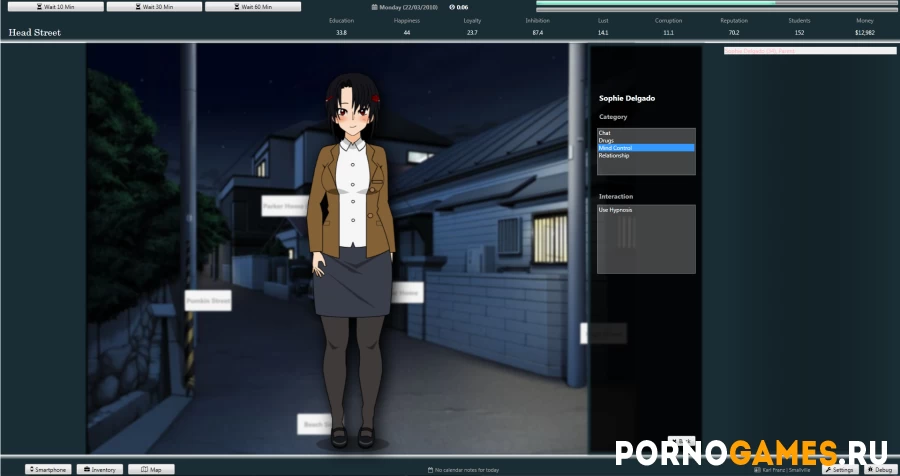Click the Karl Franz | Smallville label
The image size is (900, 476).
tap(786, 470)
